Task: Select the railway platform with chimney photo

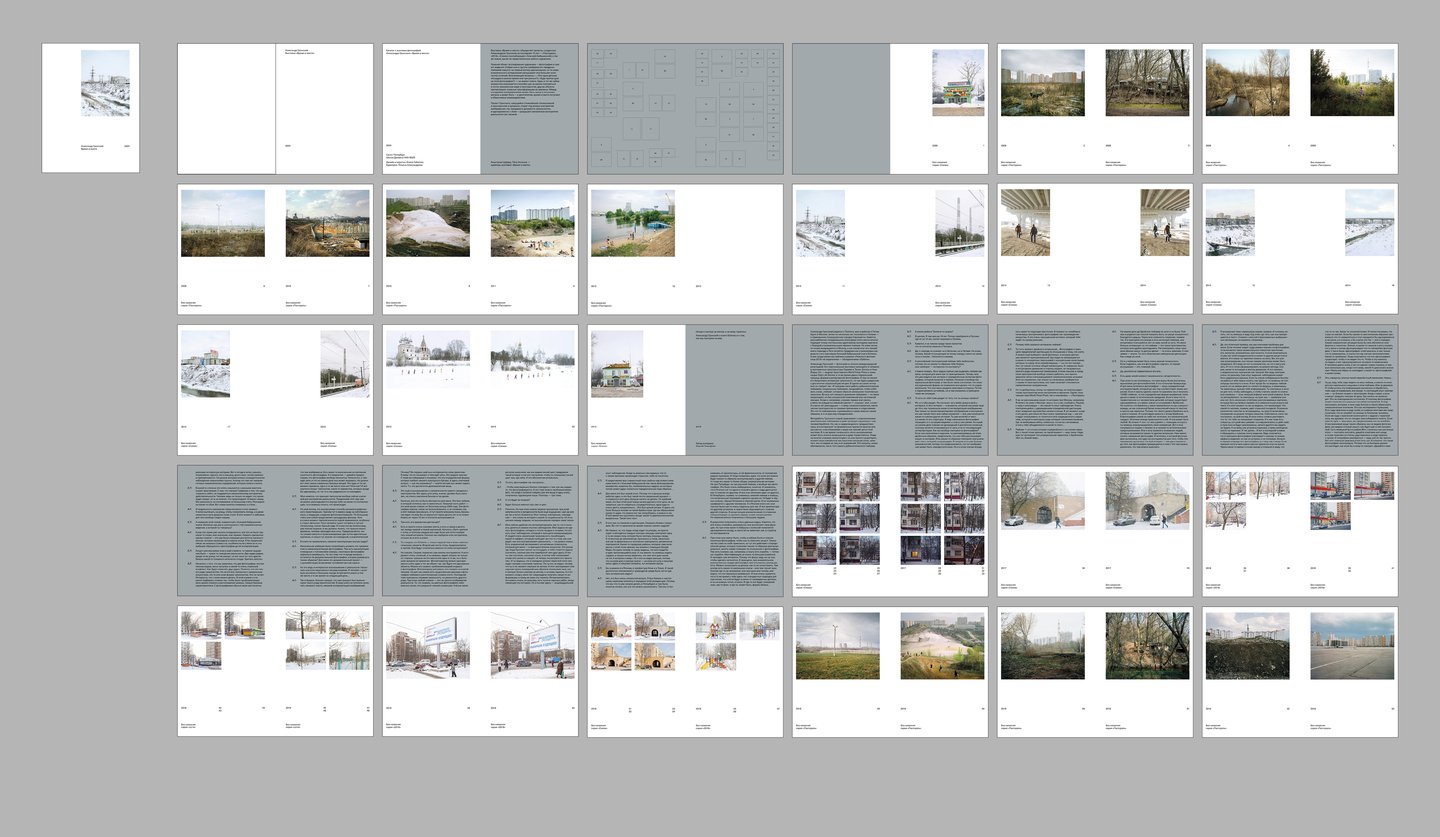Action: click(x=959, y=223)
